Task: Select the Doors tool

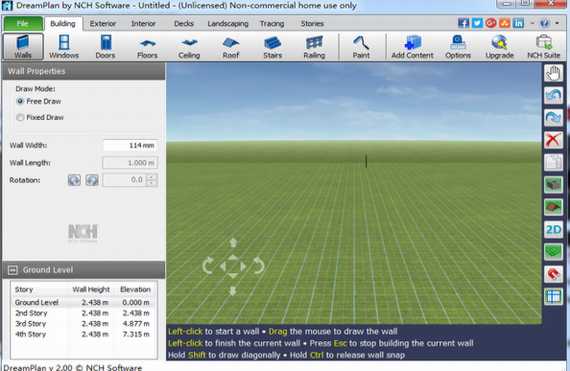Action: 105,47
